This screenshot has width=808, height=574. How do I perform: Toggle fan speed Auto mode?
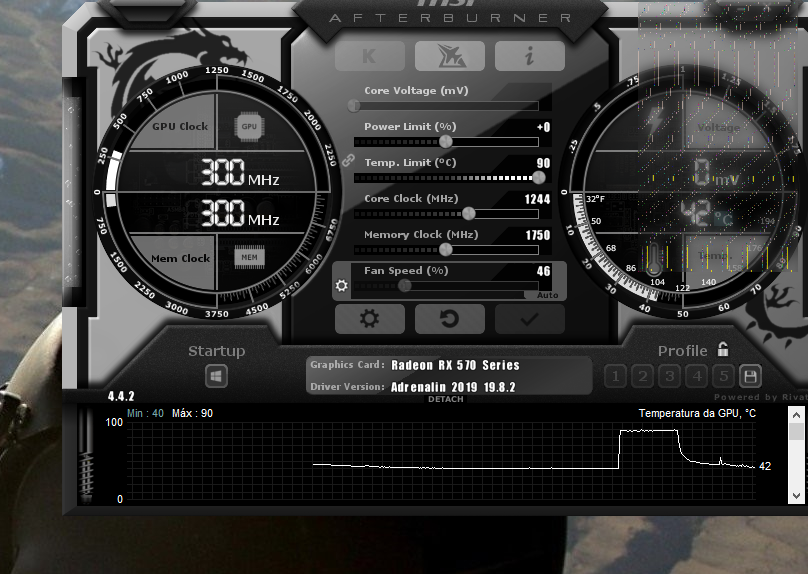546,295
